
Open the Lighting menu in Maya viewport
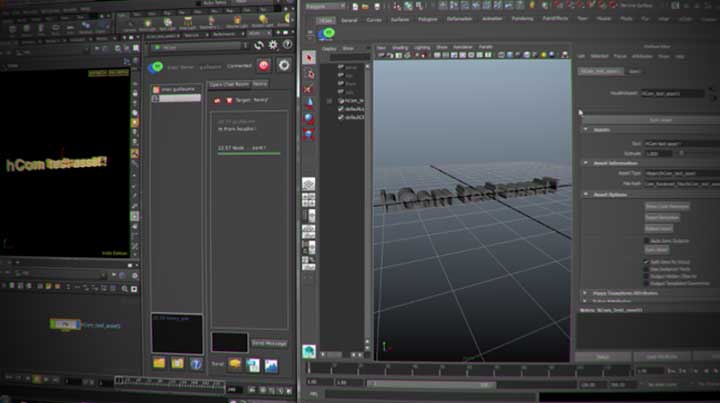[422, 47]
